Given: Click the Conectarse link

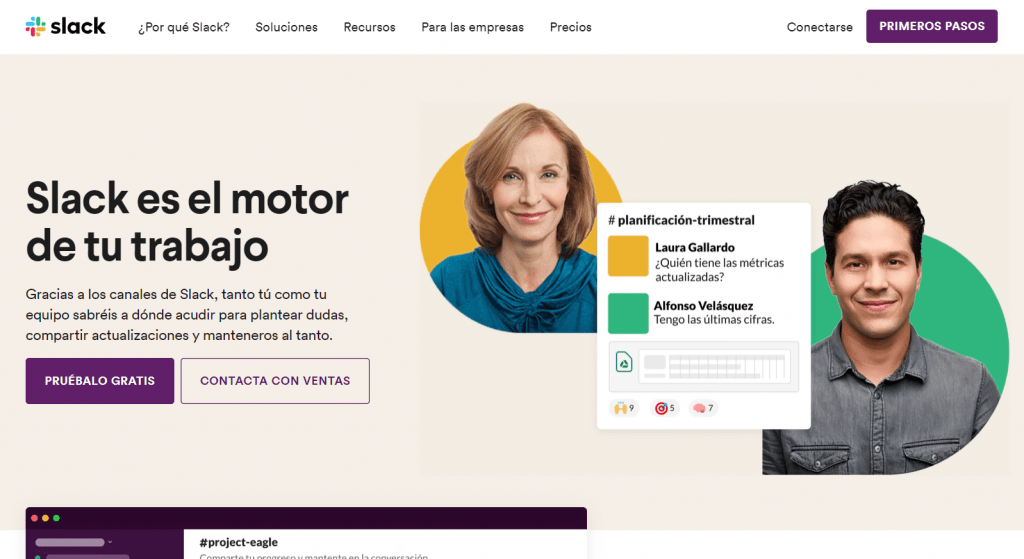Looking at the screenshot, I should coord(819,27).
